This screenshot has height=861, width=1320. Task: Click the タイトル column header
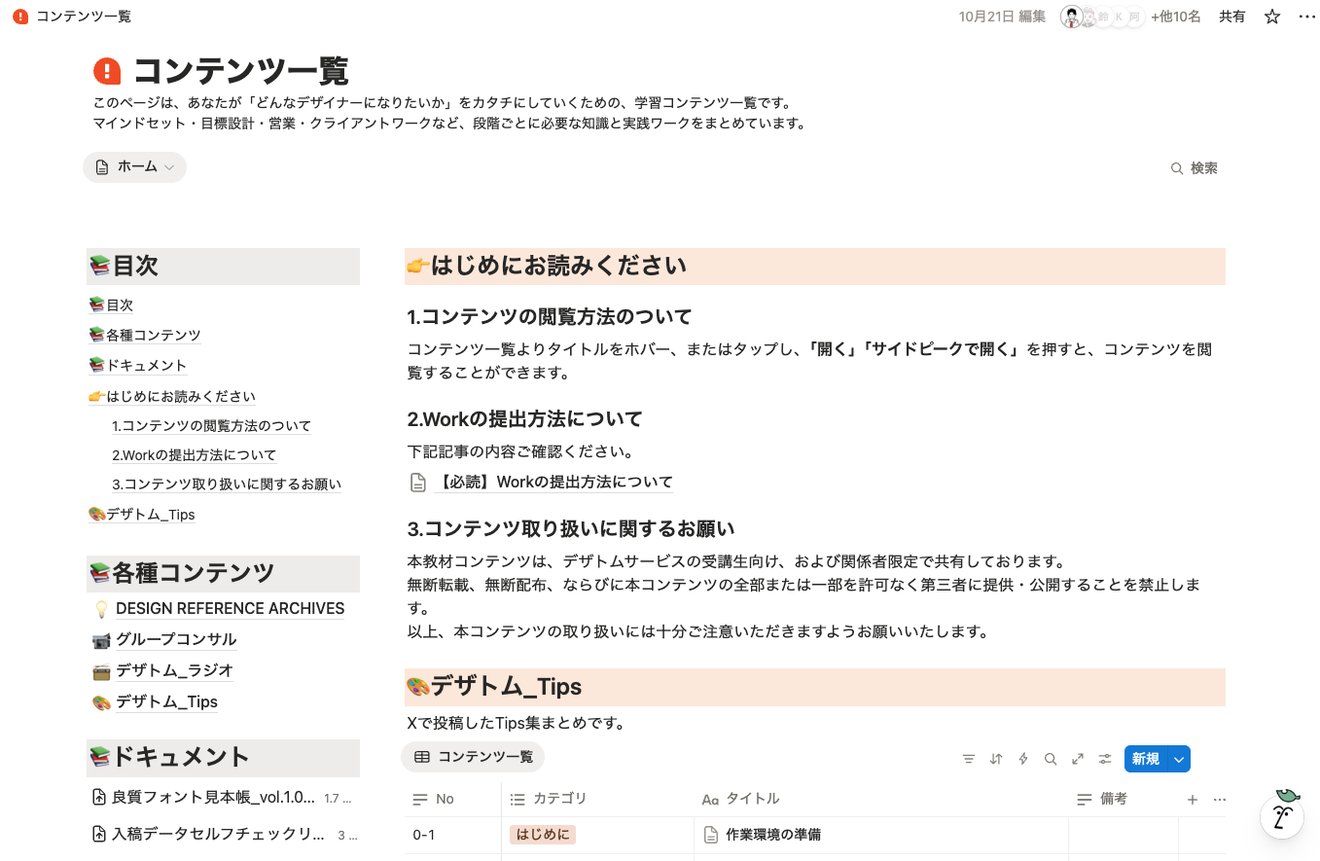coord(881,799)
